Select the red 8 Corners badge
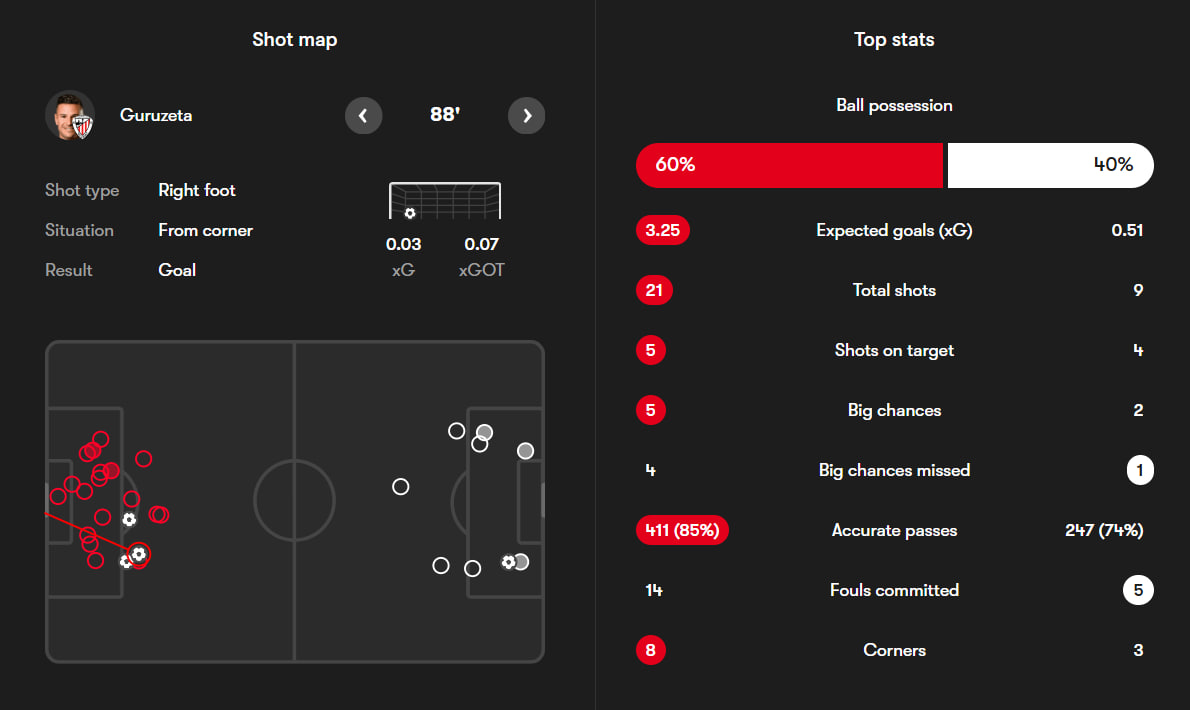 [x=651, y=650]
